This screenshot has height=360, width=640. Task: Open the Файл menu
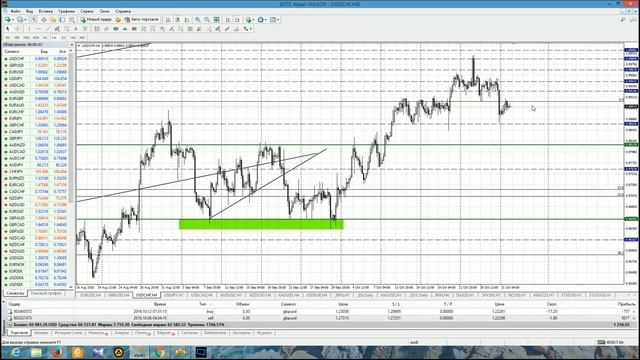click(x=15, y=11)
